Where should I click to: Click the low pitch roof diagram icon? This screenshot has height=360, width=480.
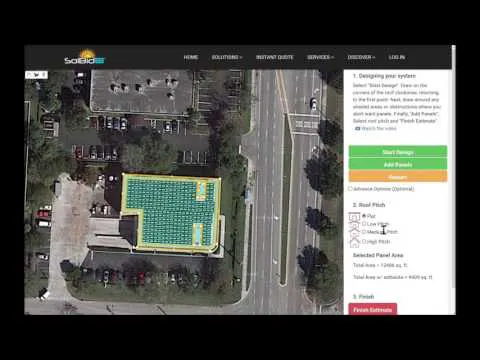coord(354,224)
